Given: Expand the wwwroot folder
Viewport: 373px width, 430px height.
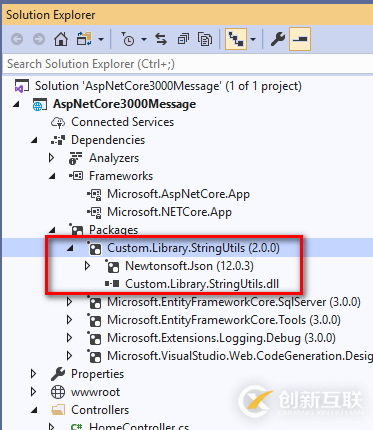Looking at the screenshot, I should [34, 392].
